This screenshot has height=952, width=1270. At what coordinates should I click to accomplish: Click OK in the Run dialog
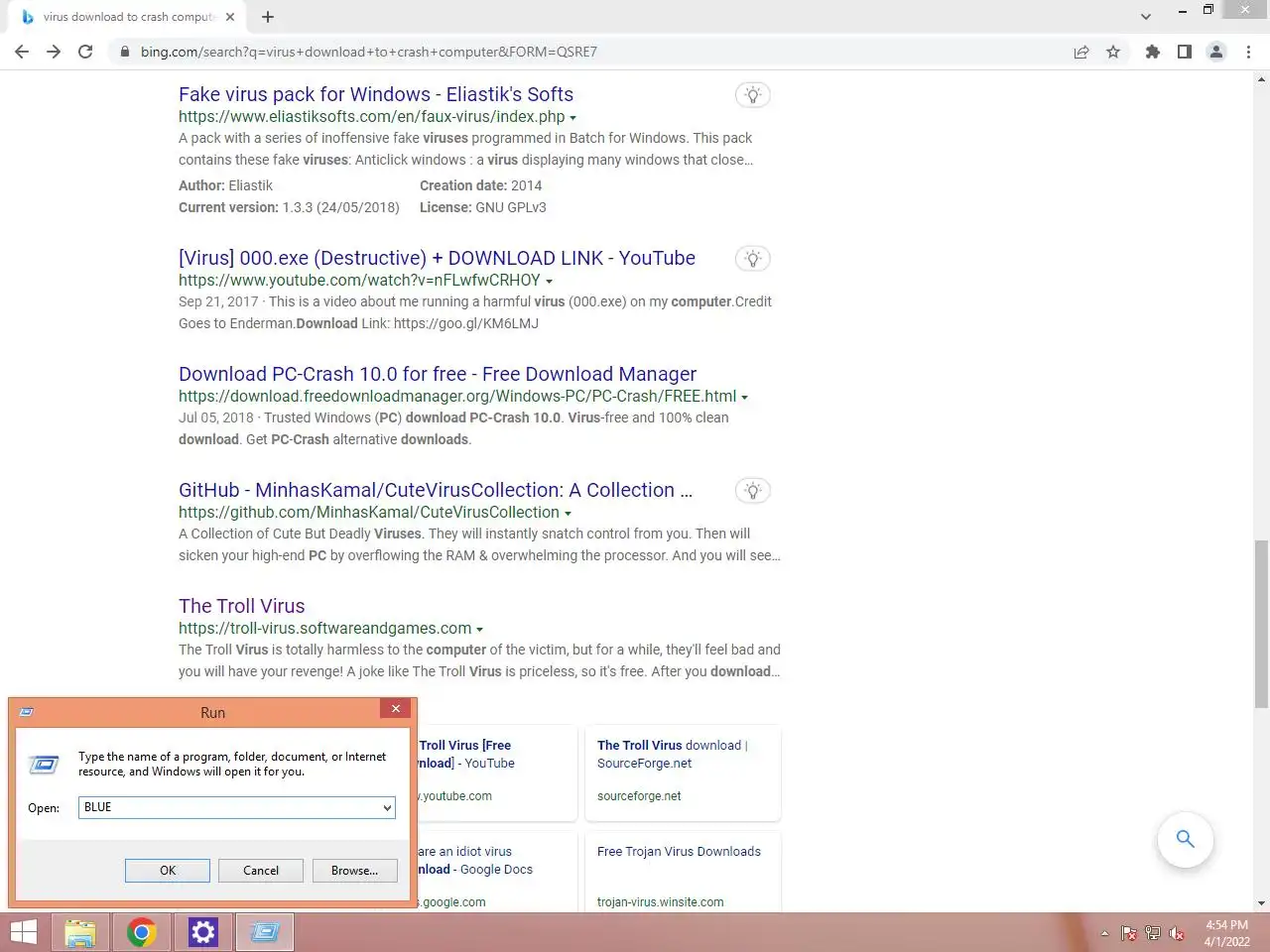[x=168, y=871]
